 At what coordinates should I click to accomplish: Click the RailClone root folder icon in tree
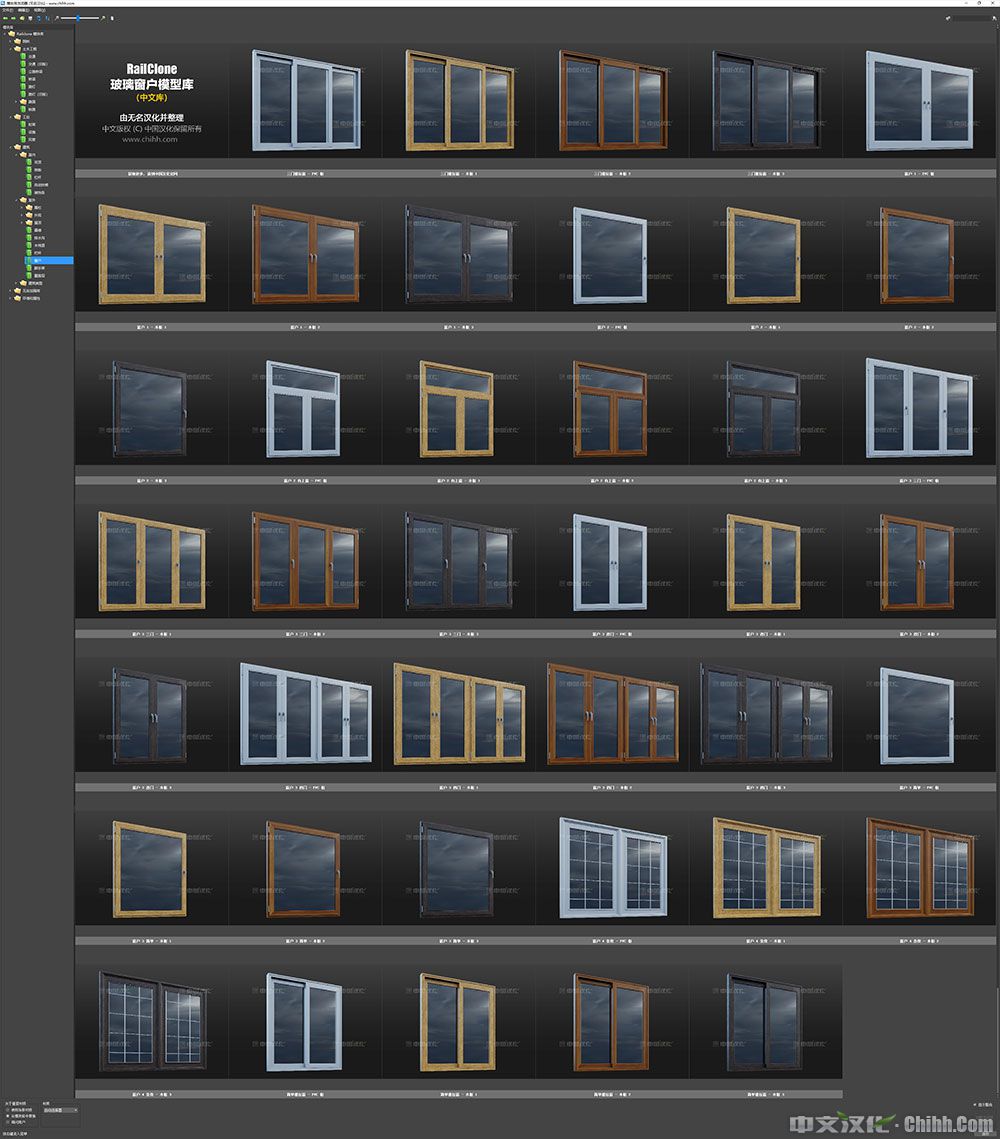pyautogui.click(x=12, y=34)
